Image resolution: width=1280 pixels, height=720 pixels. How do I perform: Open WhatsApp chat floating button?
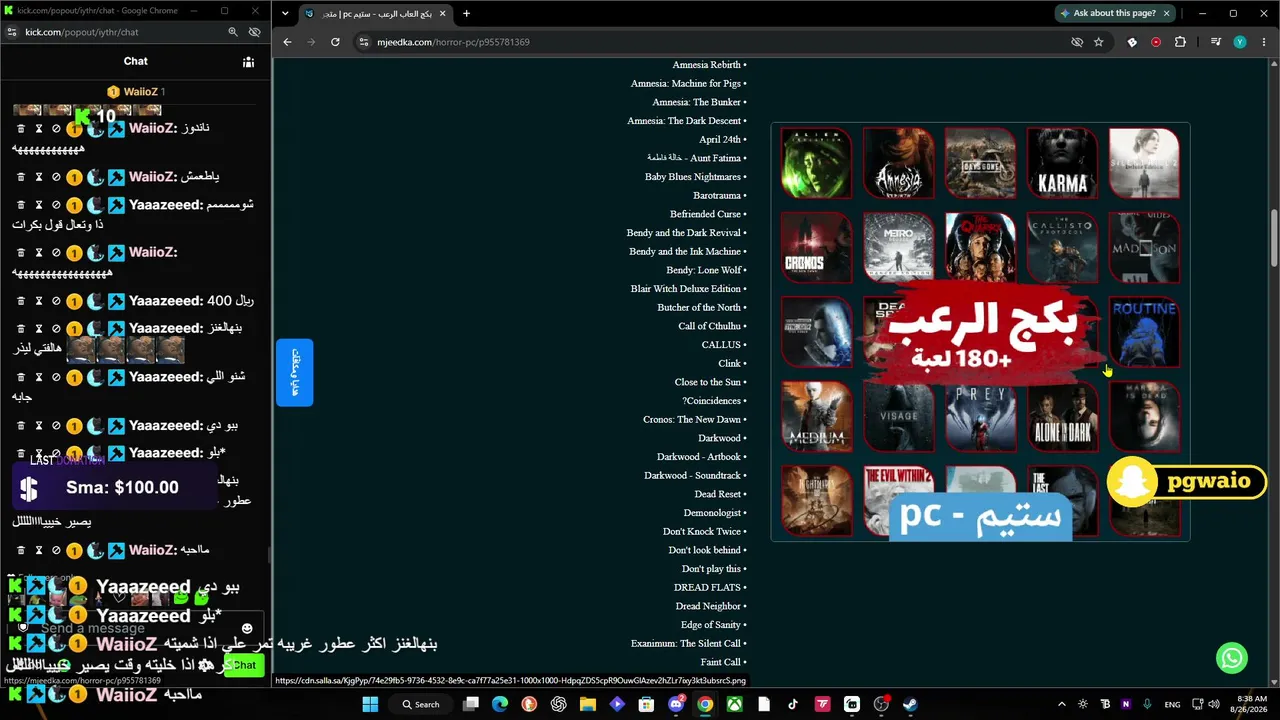pyautogui.click(x=1232, y=658)
